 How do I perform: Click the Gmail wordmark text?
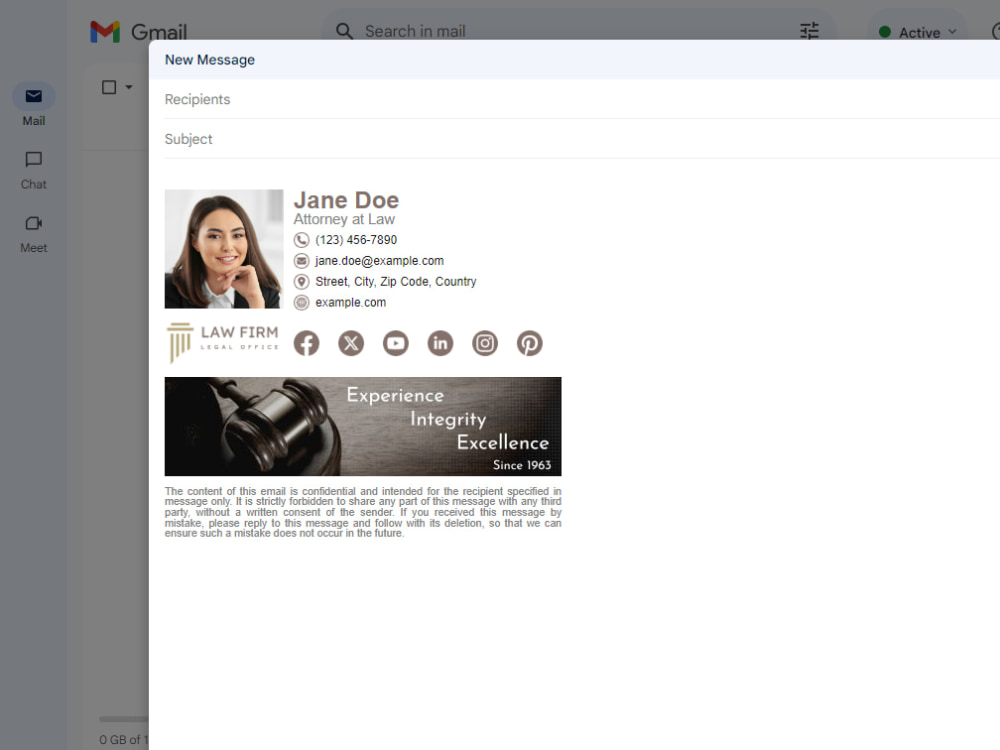[159, 32]
